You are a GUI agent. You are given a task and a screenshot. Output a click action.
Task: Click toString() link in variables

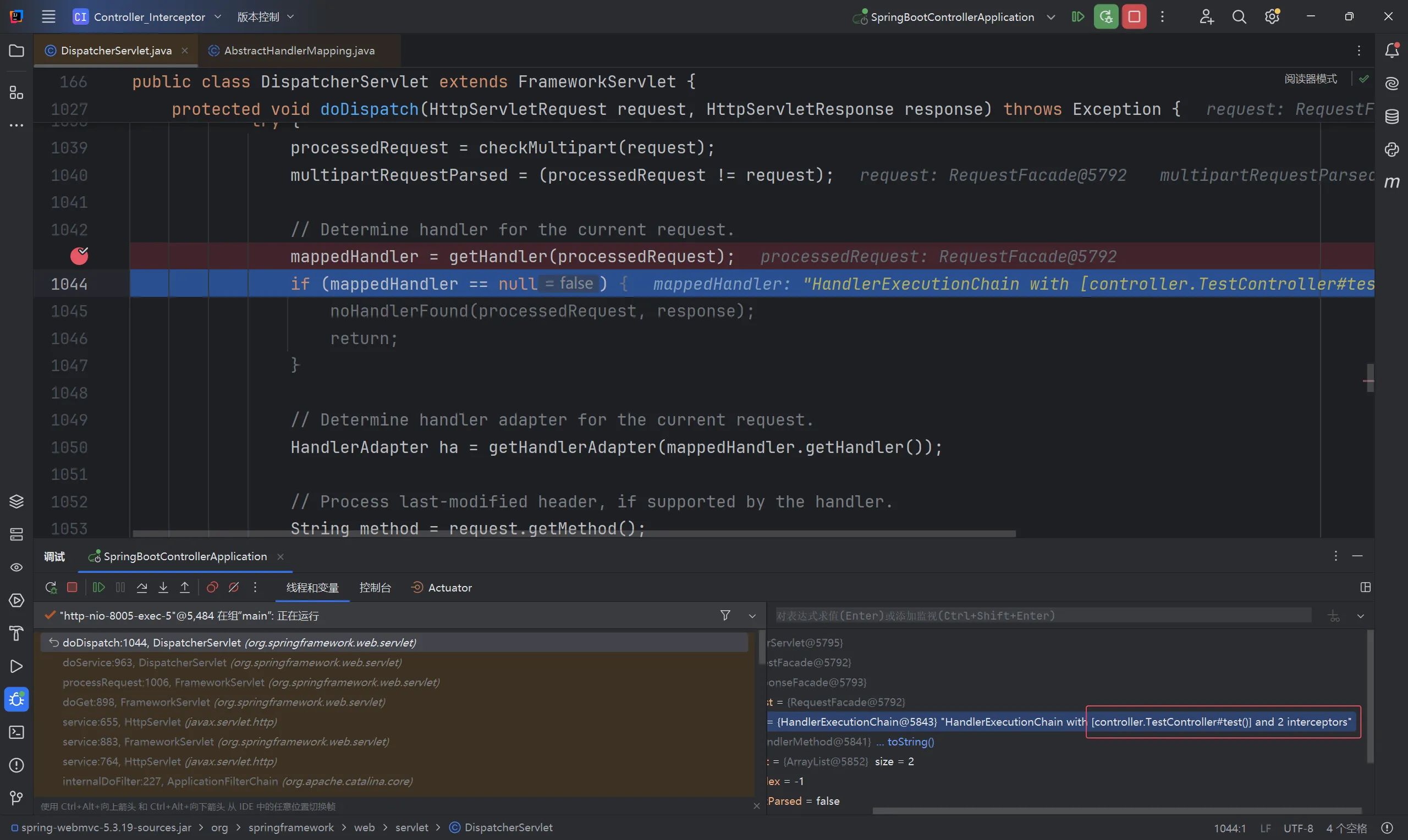(x=910, y=742)
